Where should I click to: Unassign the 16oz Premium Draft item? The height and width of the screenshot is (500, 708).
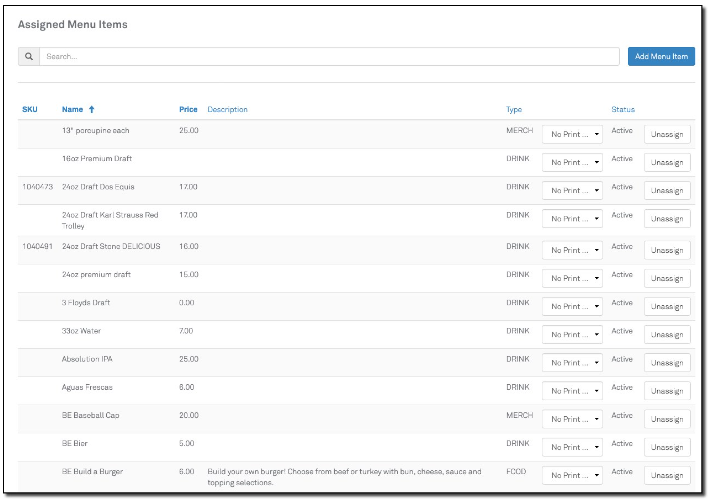(x=667, y=163)
